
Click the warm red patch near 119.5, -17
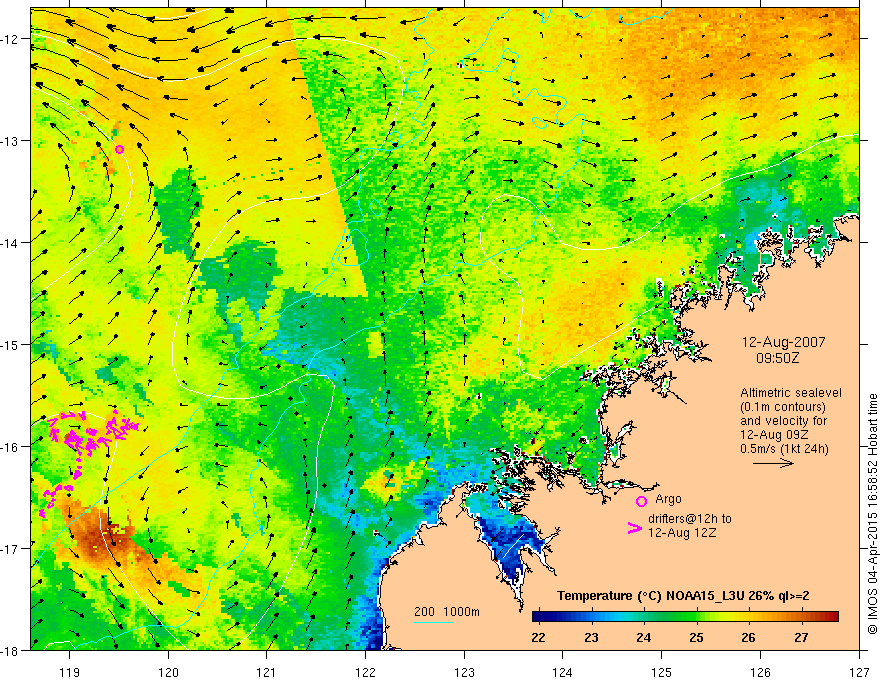coord(107,537)
